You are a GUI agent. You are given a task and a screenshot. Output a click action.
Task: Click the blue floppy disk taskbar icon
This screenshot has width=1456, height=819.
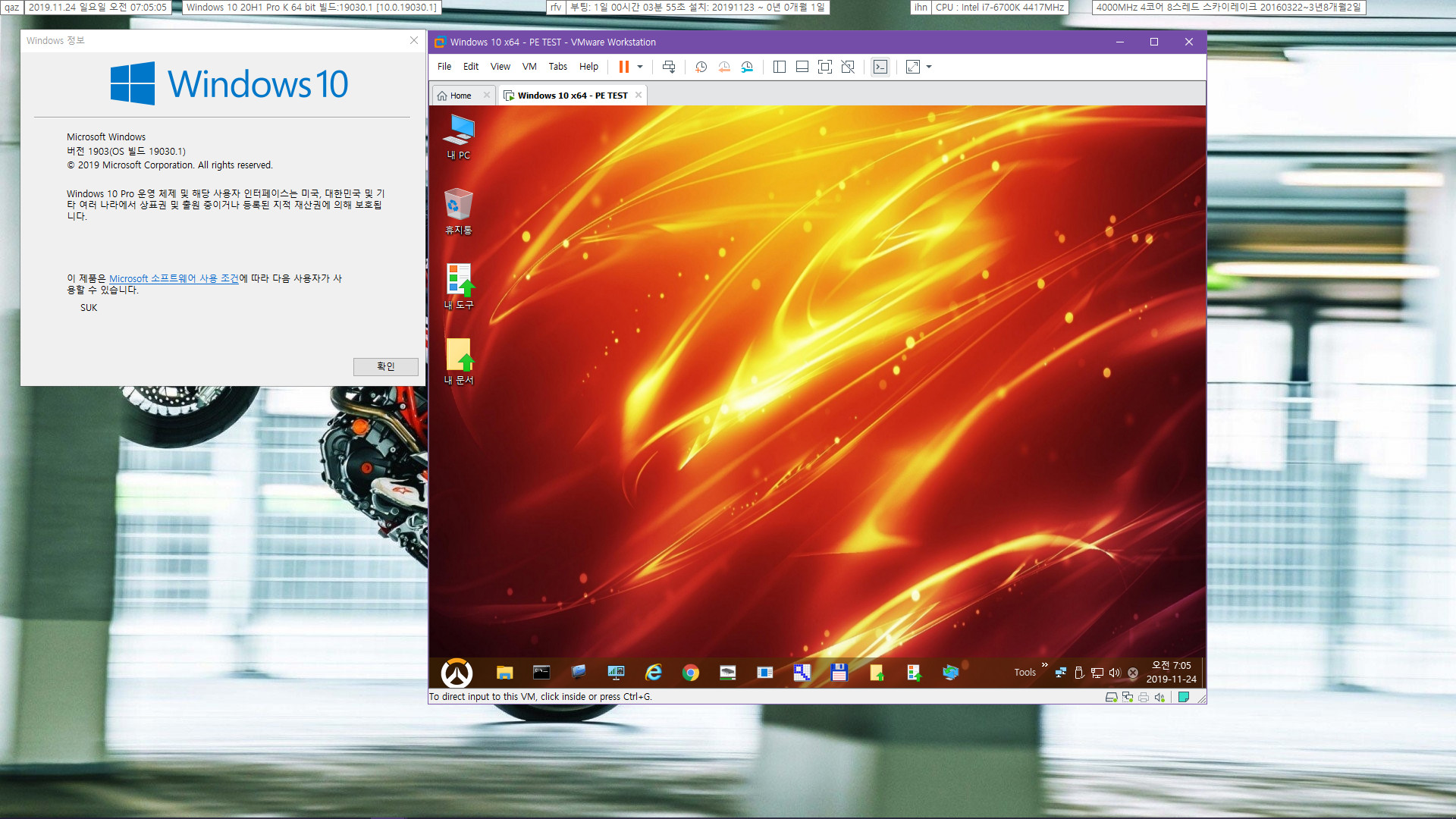point(839,673)
